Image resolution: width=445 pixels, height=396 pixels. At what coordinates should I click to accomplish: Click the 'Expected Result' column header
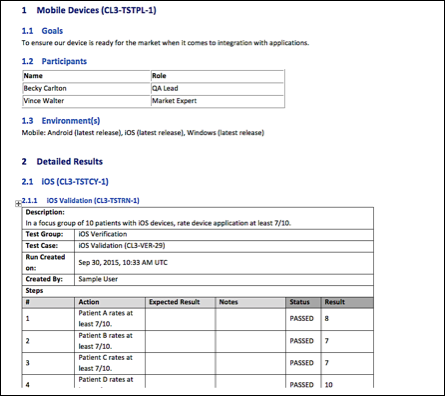tap(180, 302)
